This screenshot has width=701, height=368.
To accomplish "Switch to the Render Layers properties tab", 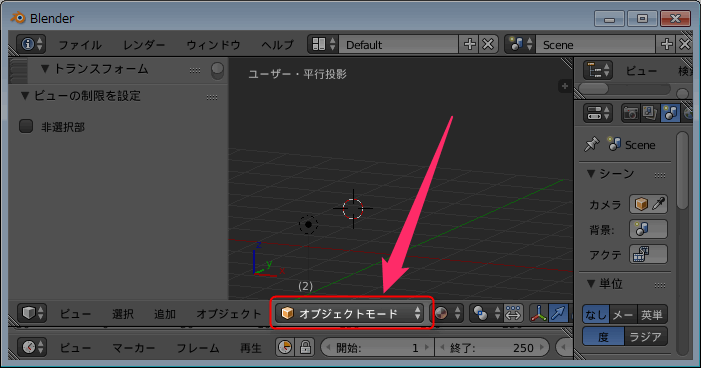I will [650, 113].
